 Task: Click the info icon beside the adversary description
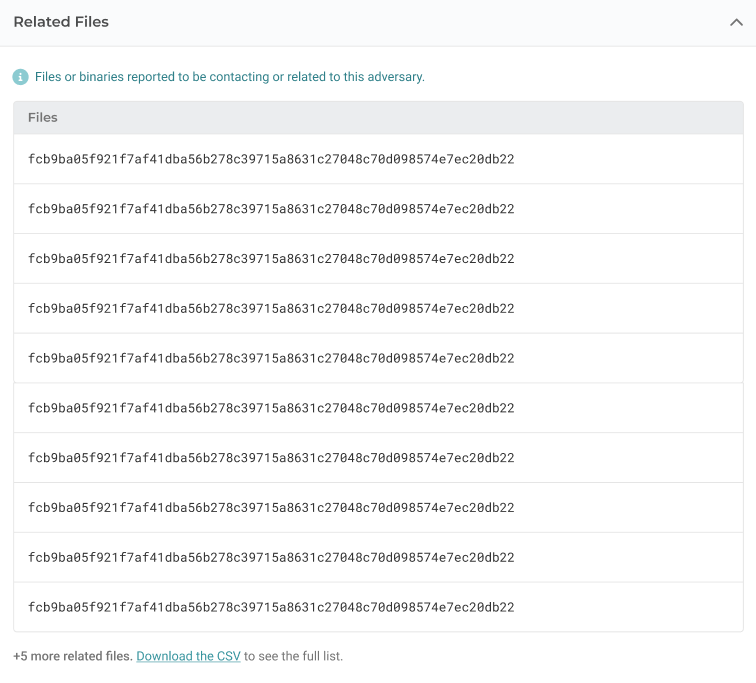click(20, 77)
